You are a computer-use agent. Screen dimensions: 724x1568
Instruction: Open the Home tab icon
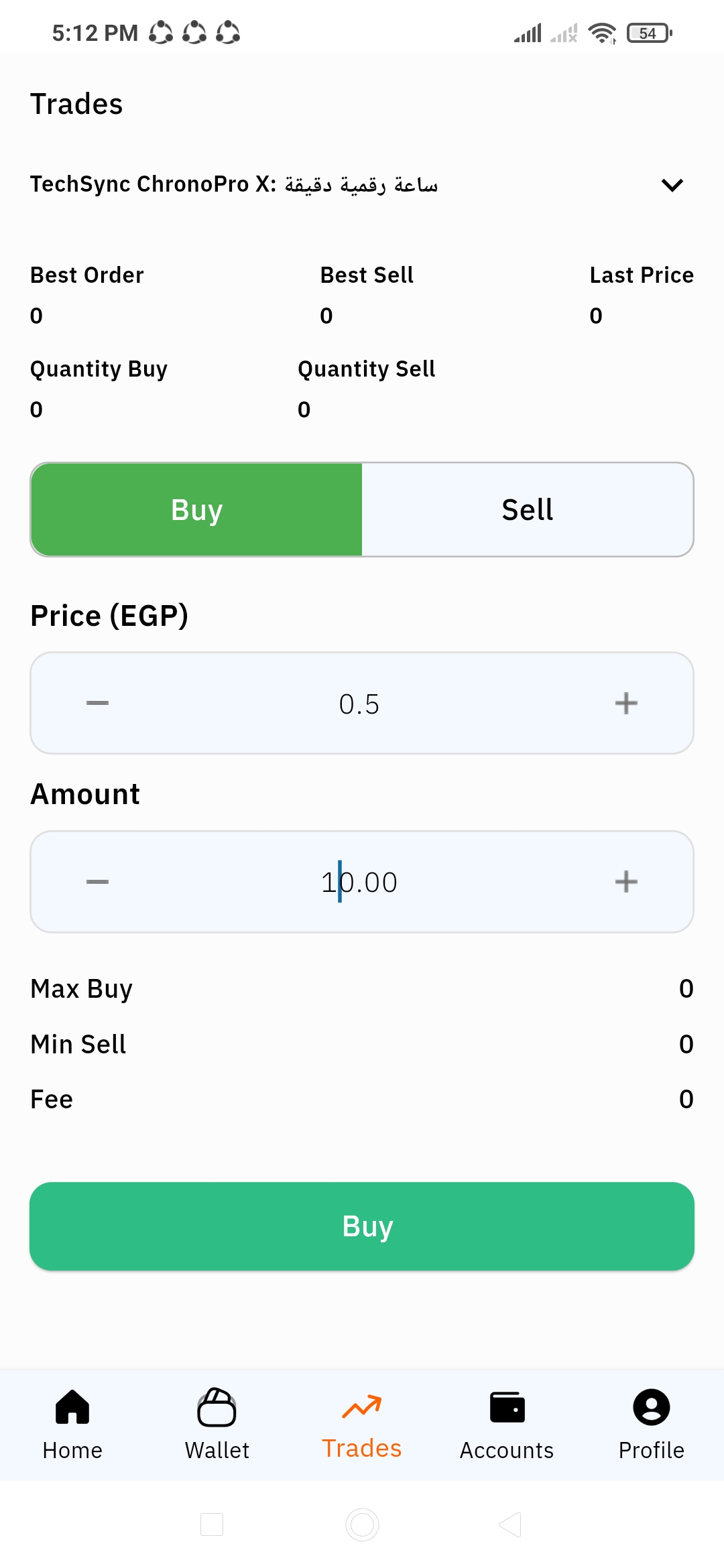pyautogui.click(x=72, y=1407)
